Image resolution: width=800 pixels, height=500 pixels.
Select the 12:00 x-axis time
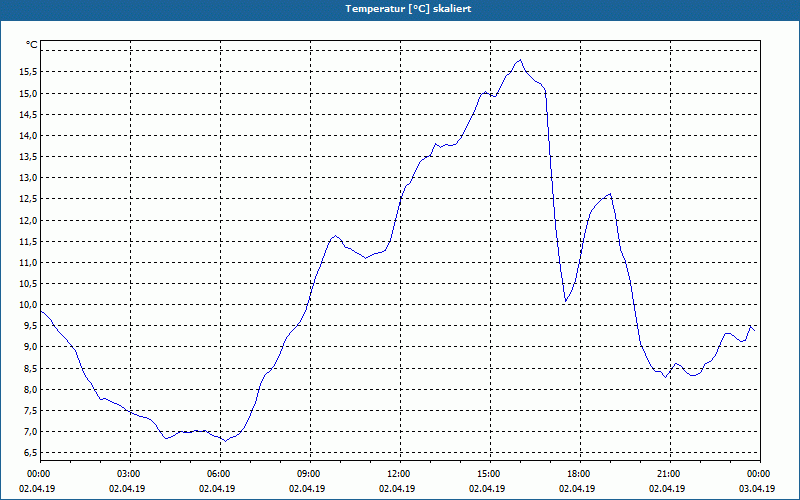pos(397,474)
